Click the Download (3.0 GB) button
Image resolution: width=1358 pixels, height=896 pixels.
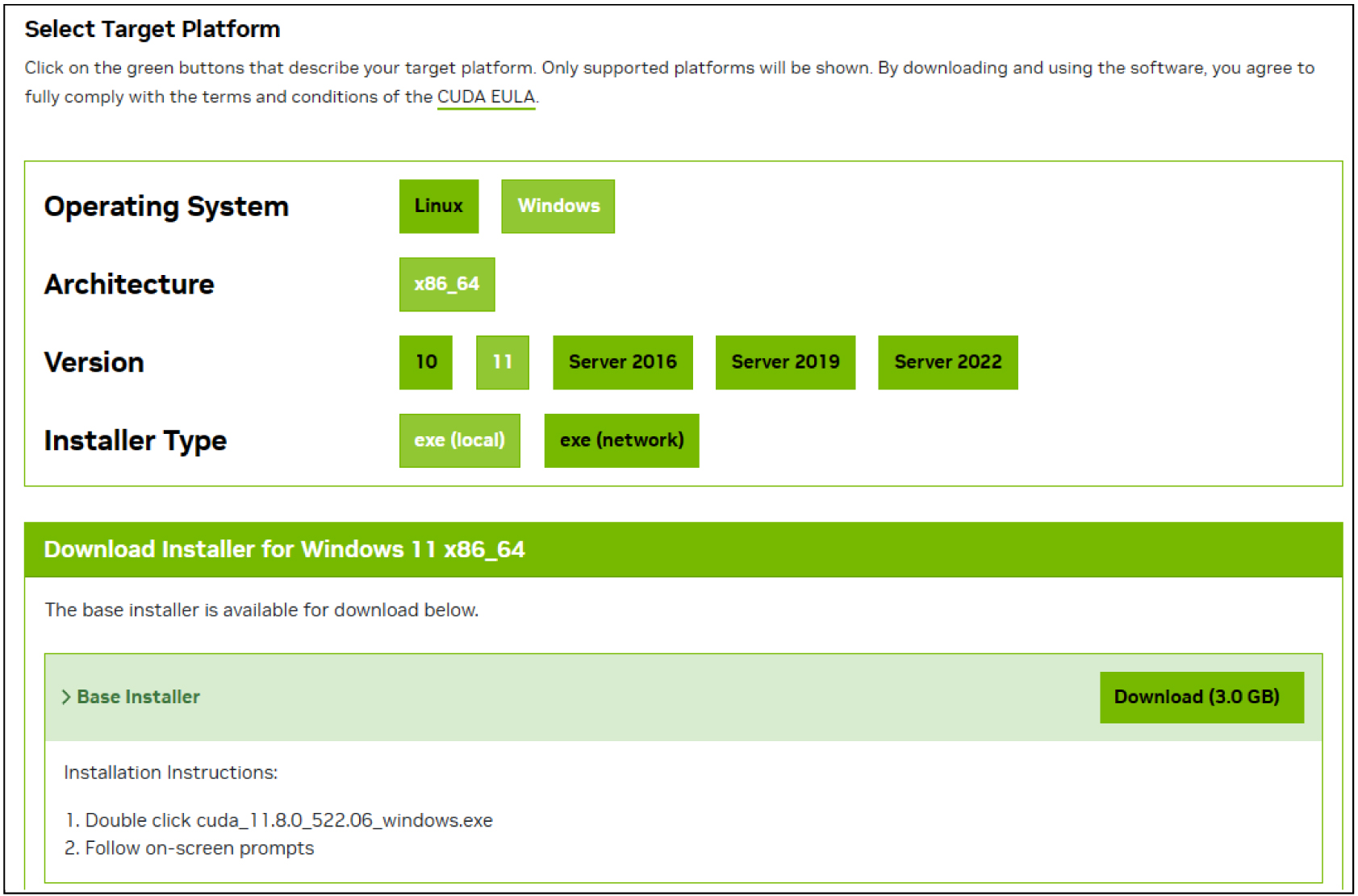point(1201,698)
